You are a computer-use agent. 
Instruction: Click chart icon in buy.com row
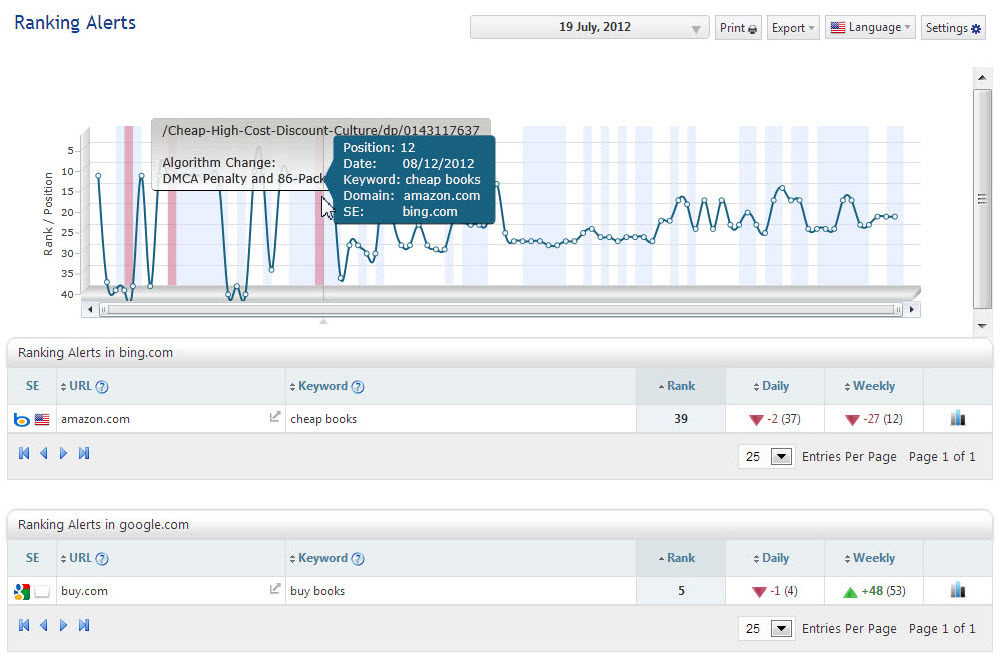tap(958, 591)
